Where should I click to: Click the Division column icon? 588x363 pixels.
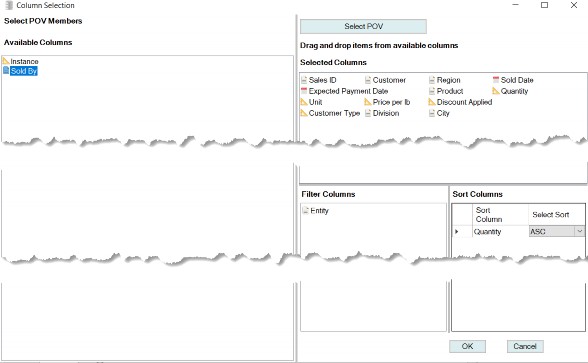point(368,113)
